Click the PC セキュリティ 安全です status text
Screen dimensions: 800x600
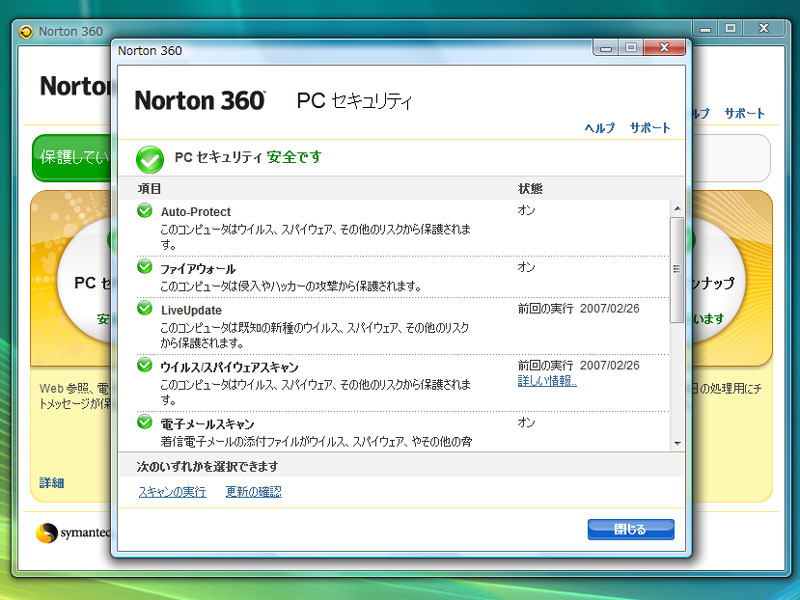(x=248, y=157)
